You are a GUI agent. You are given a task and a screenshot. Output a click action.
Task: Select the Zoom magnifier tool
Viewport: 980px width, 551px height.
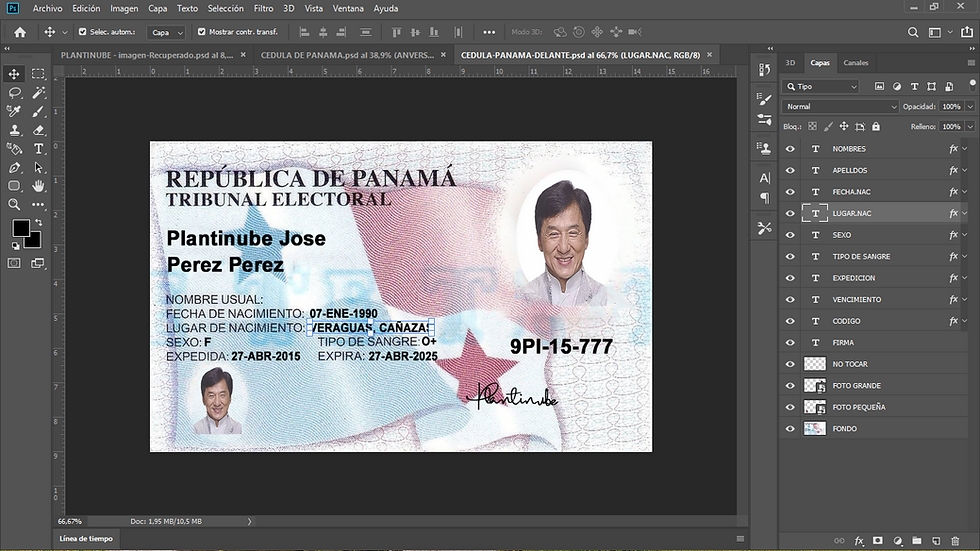click(14, 204)
